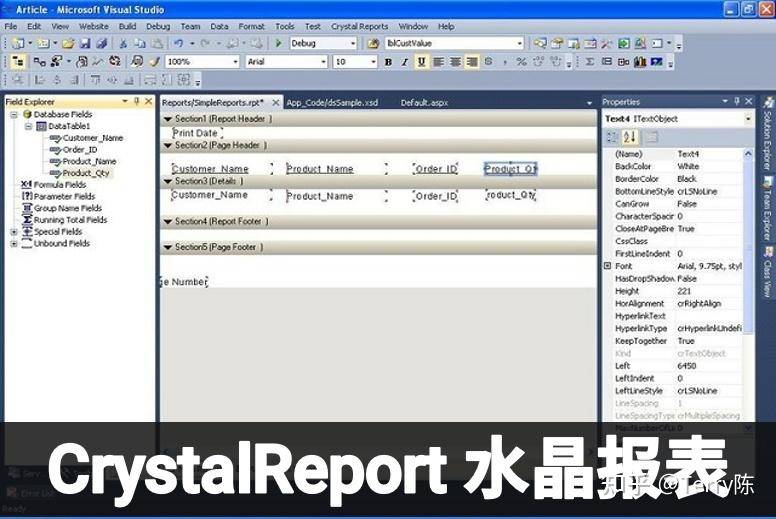Click the Percent format icon

tap(521, 62)
